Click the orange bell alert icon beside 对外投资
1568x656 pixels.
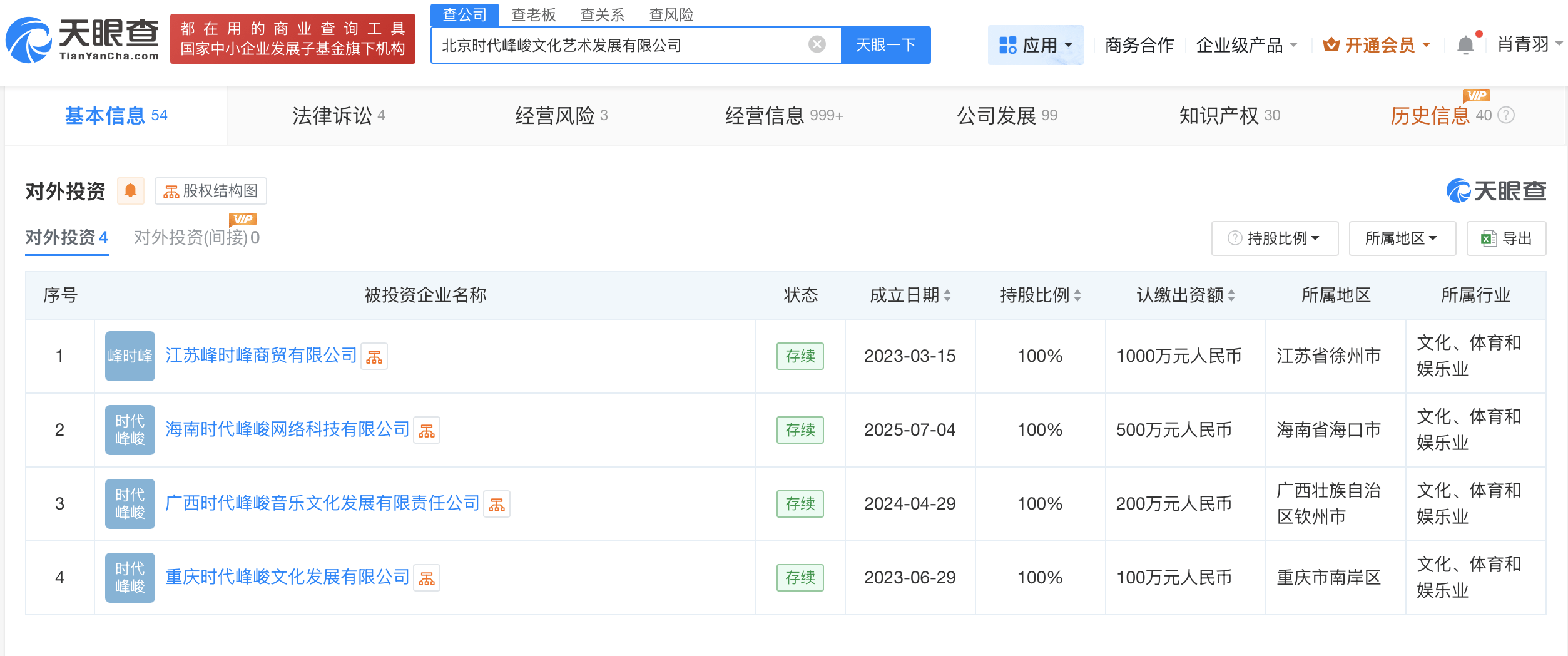130,191
